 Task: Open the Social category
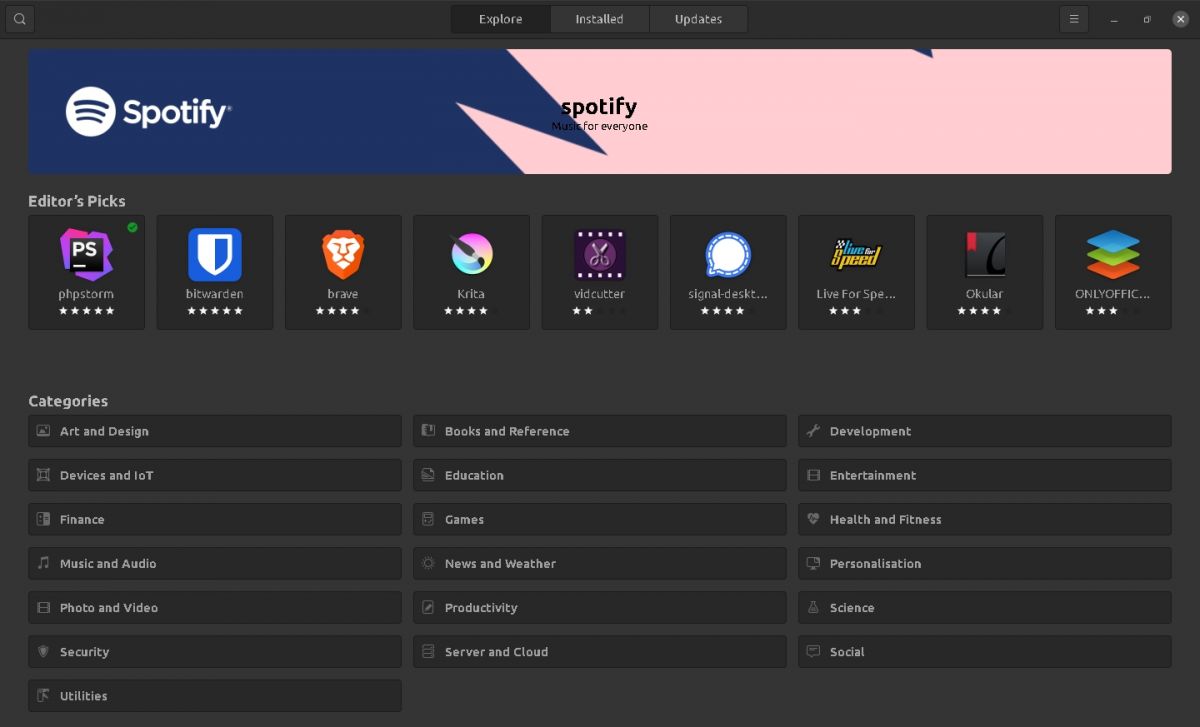tap(985, 651)
